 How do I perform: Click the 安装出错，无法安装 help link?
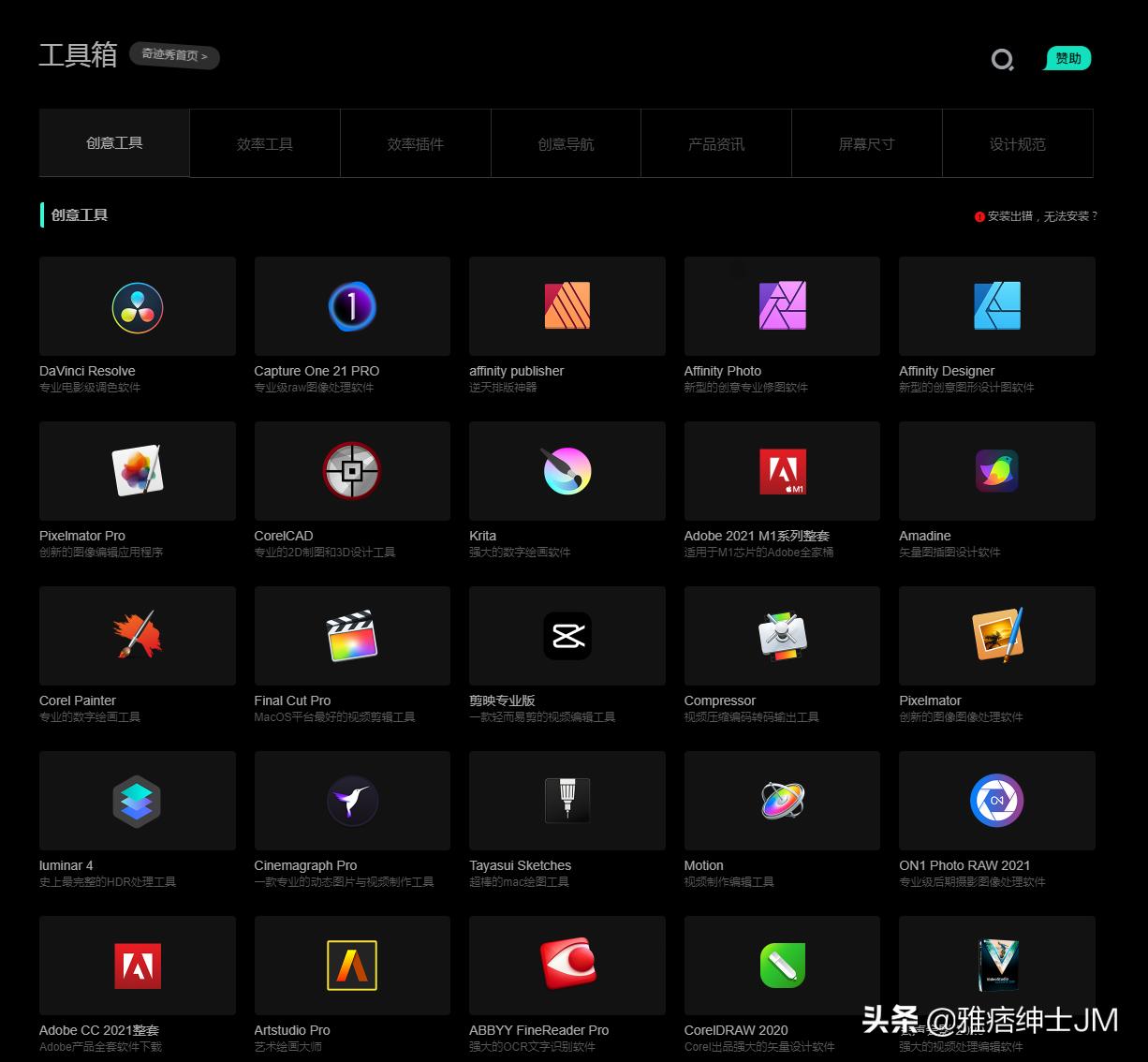[x=1037, y=216]
